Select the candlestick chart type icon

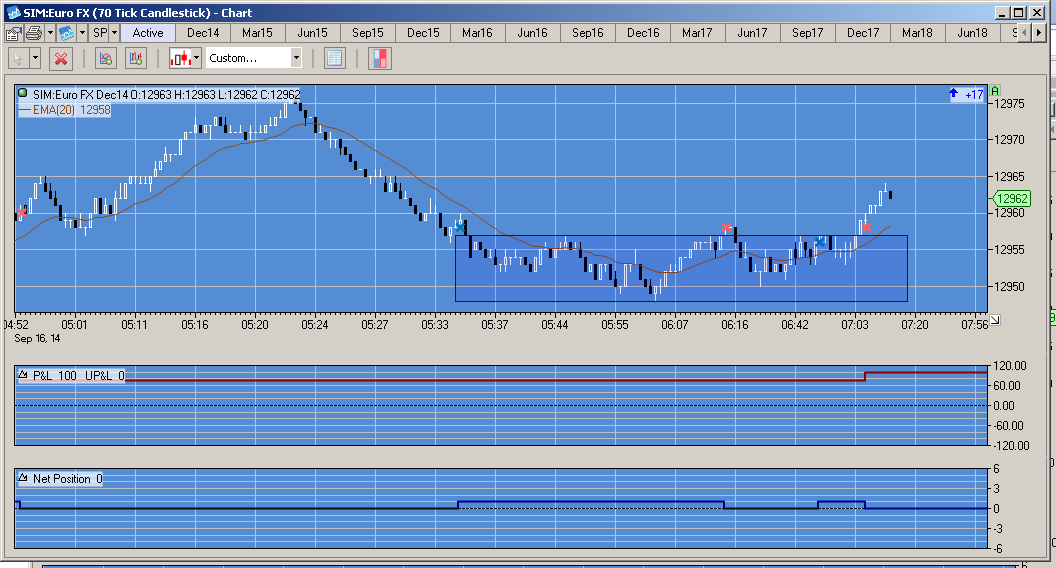point(180,59)
